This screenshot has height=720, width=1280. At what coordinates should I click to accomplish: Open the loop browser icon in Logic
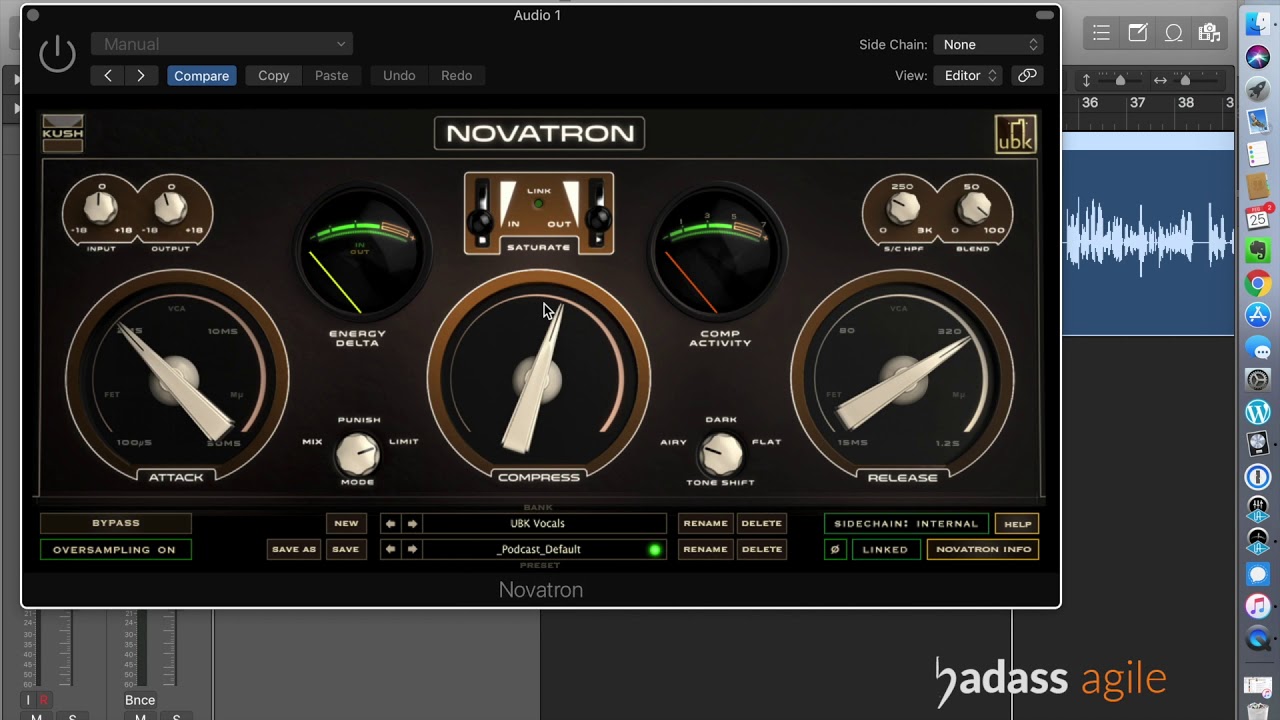click(1173, 33)
